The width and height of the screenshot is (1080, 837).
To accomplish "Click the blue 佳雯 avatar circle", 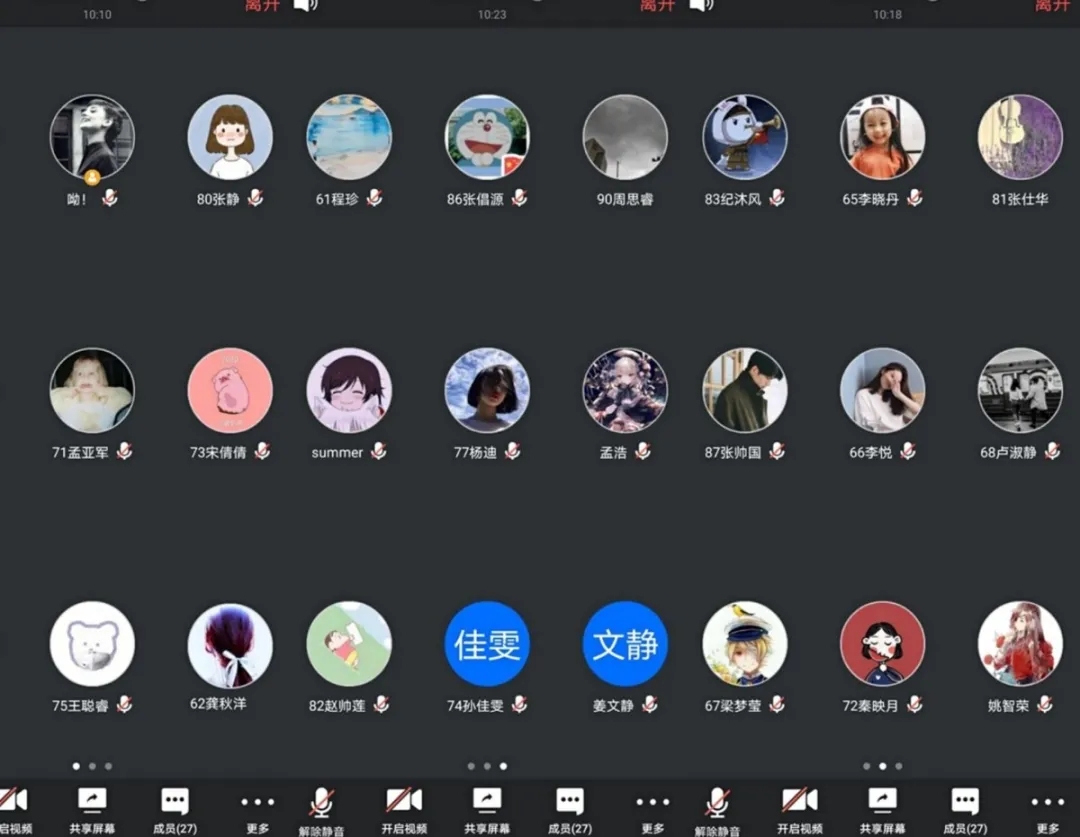I will click(487, 644).
